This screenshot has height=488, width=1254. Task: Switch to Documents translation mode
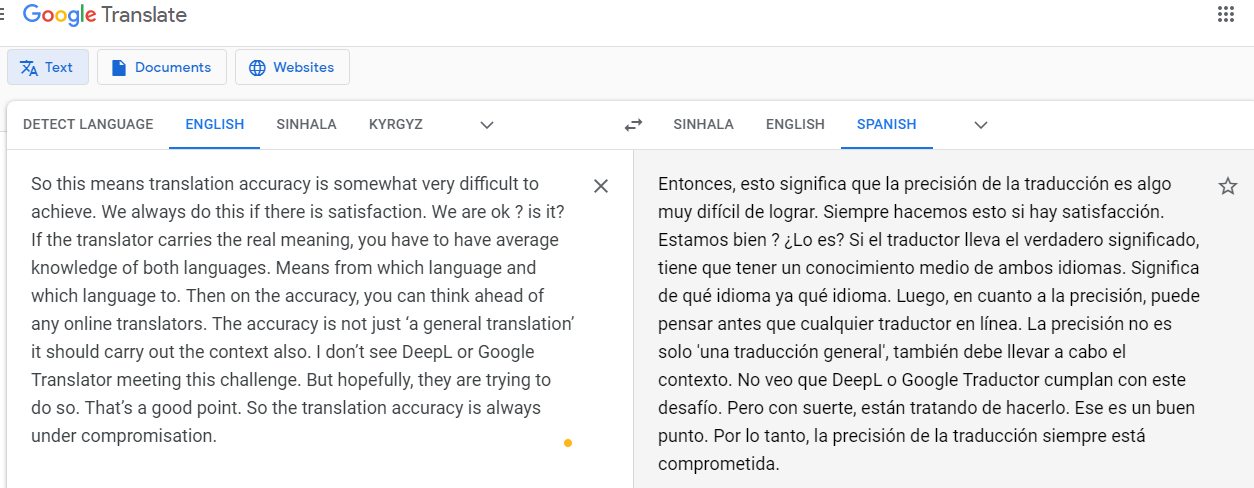162,67
